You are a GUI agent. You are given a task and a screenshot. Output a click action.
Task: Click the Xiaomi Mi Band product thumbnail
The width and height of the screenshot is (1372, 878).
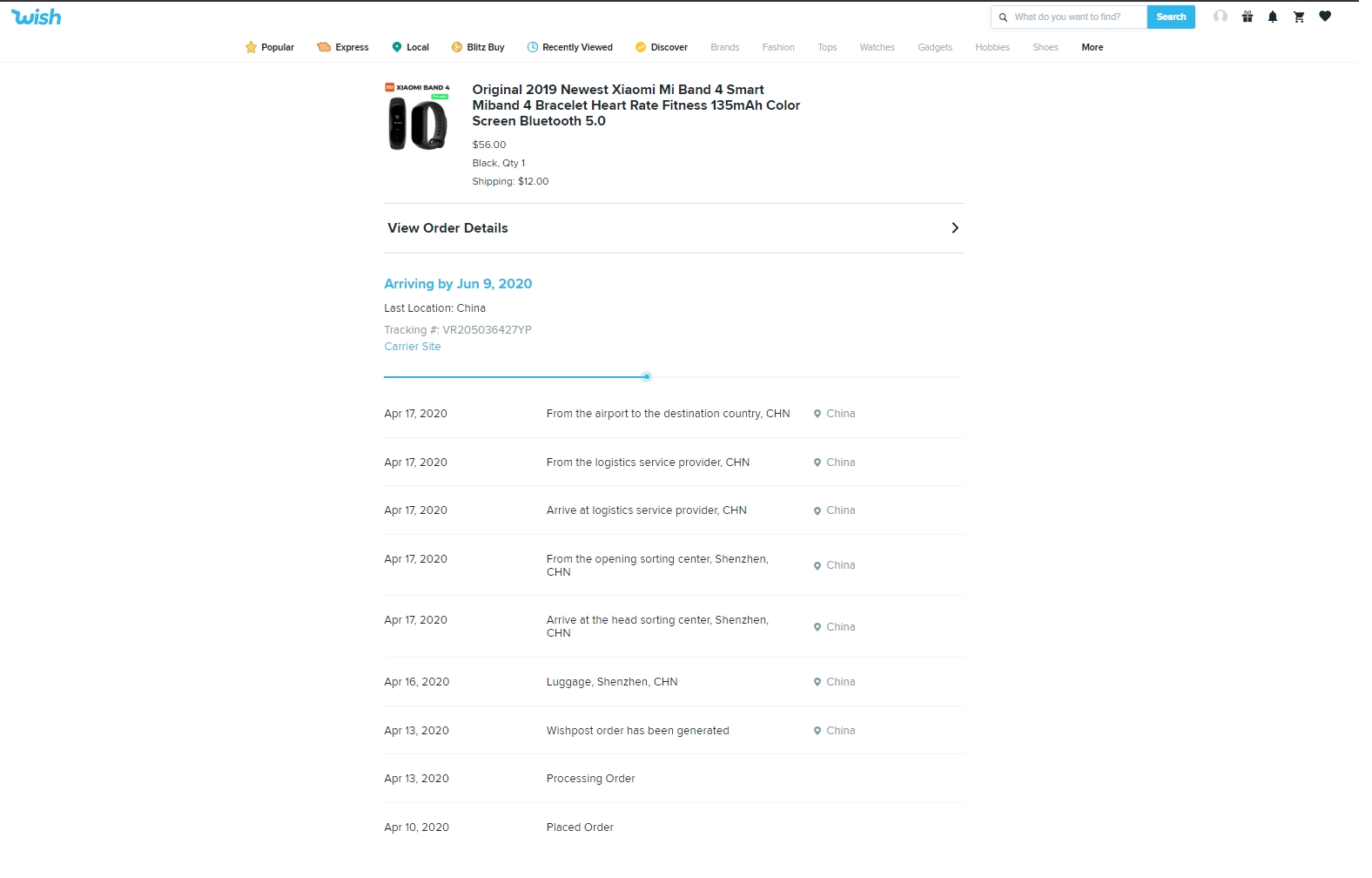(418, 117)
